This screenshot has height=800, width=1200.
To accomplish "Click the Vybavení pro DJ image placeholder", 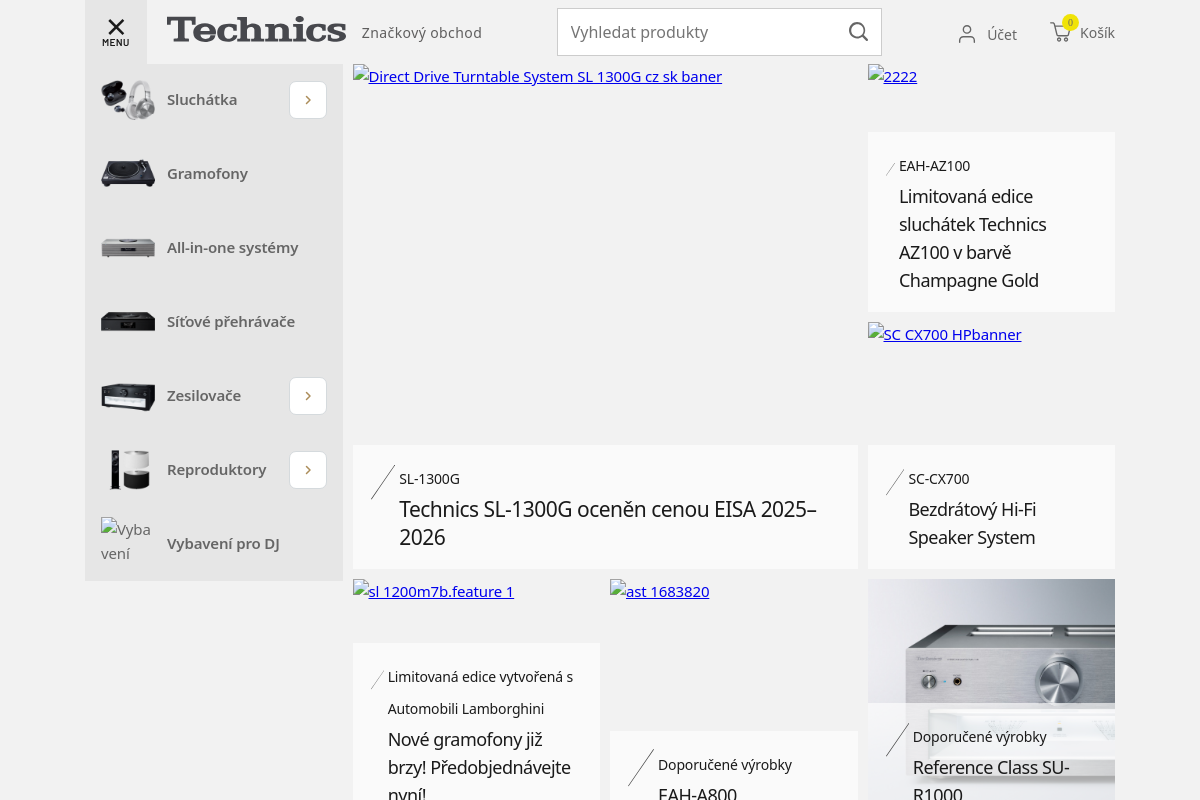I will click(126, 541).
